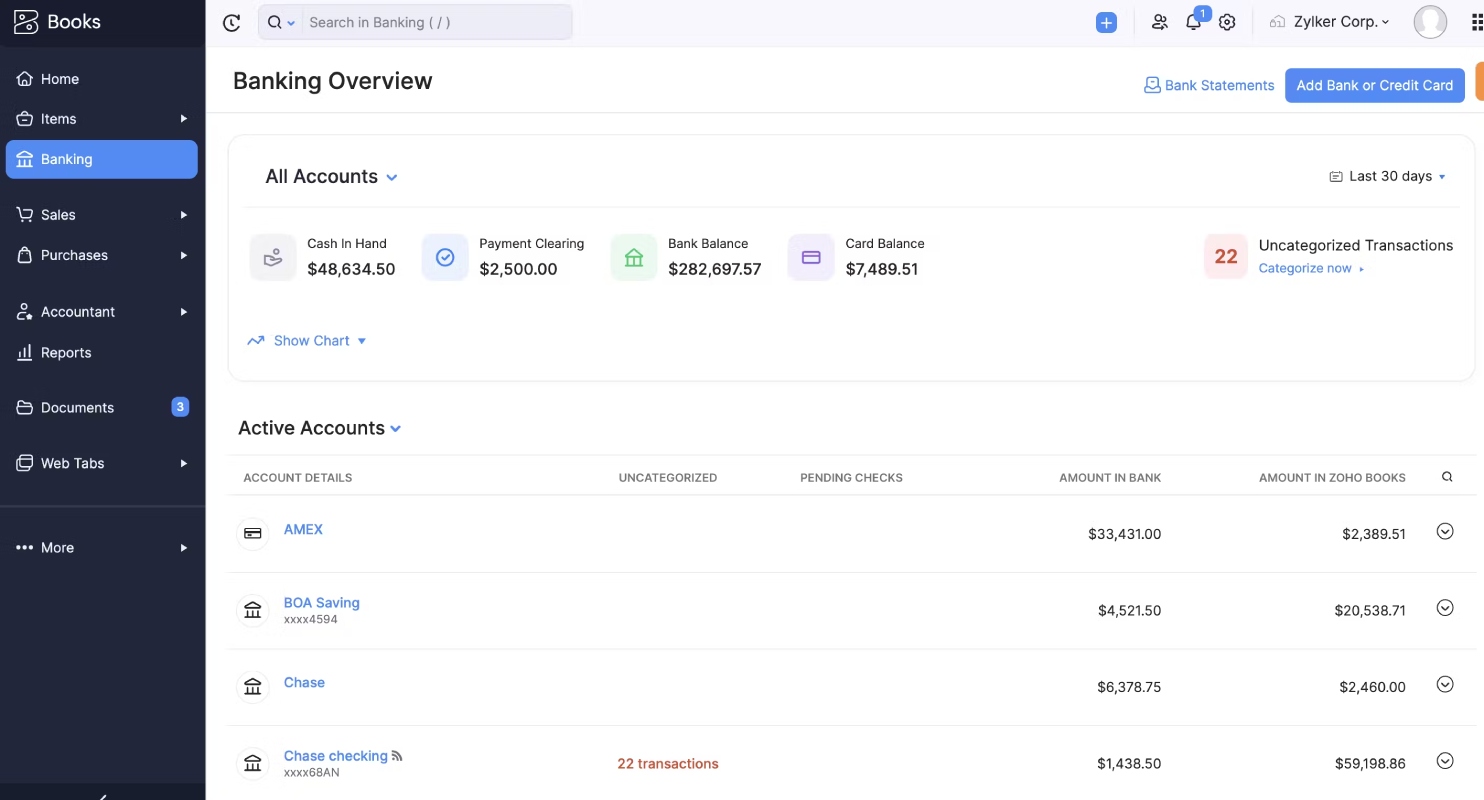Click the Amount in Zoho Books column header
The height and width of the screenshot is (800, 1484).
coord(1332,478)
